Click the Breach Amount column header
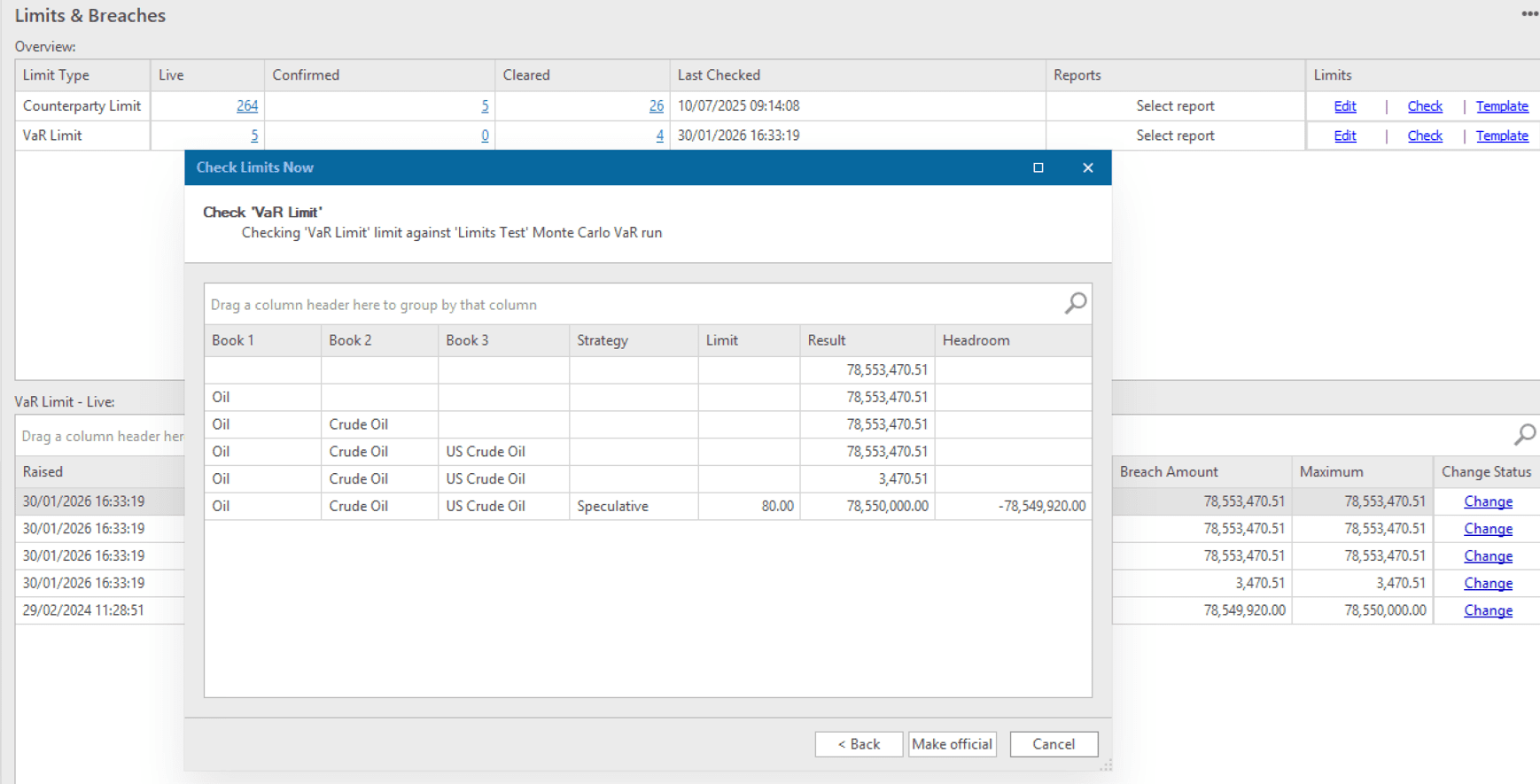Screen dimensions: 1540x784 (x=1168, y=471)
